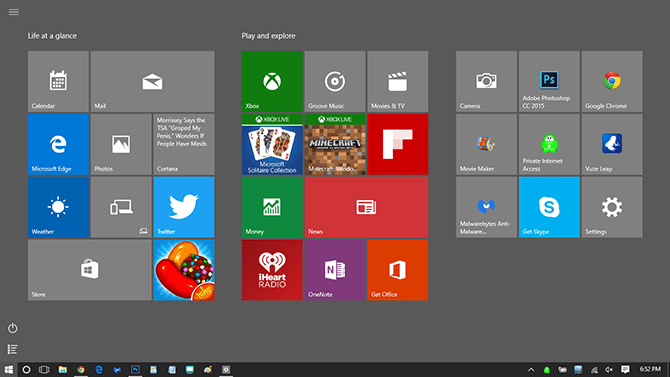
Task: Click the 6:52 PM taskbar clock
Action: (650, 369)
